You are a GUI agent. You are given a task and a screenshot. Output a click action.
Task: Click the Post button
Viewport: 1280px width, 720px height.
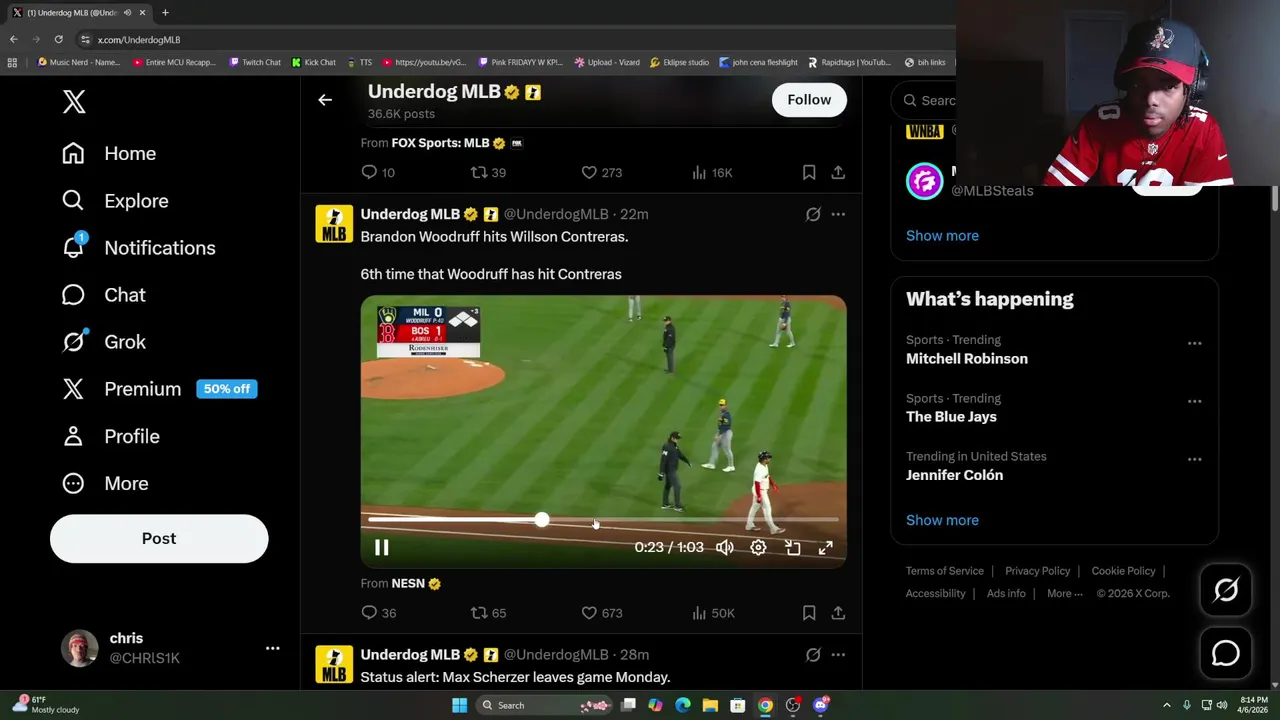tap(159, 538)
